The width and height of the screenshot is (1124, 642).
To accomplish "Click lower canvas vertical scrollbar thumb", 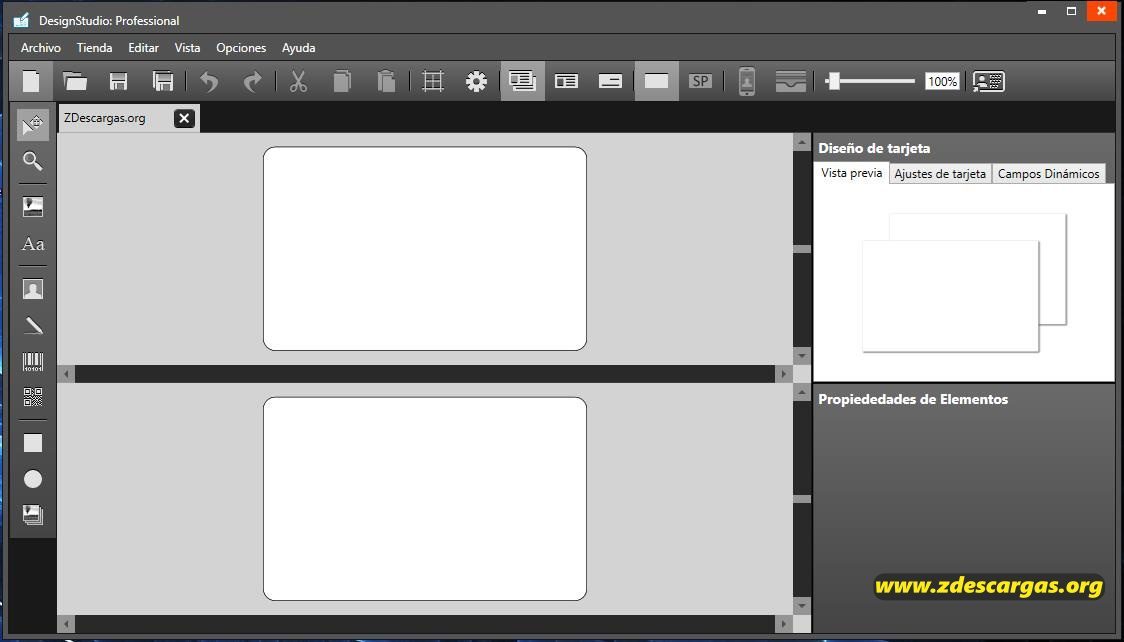I will [x=801, y=499].
